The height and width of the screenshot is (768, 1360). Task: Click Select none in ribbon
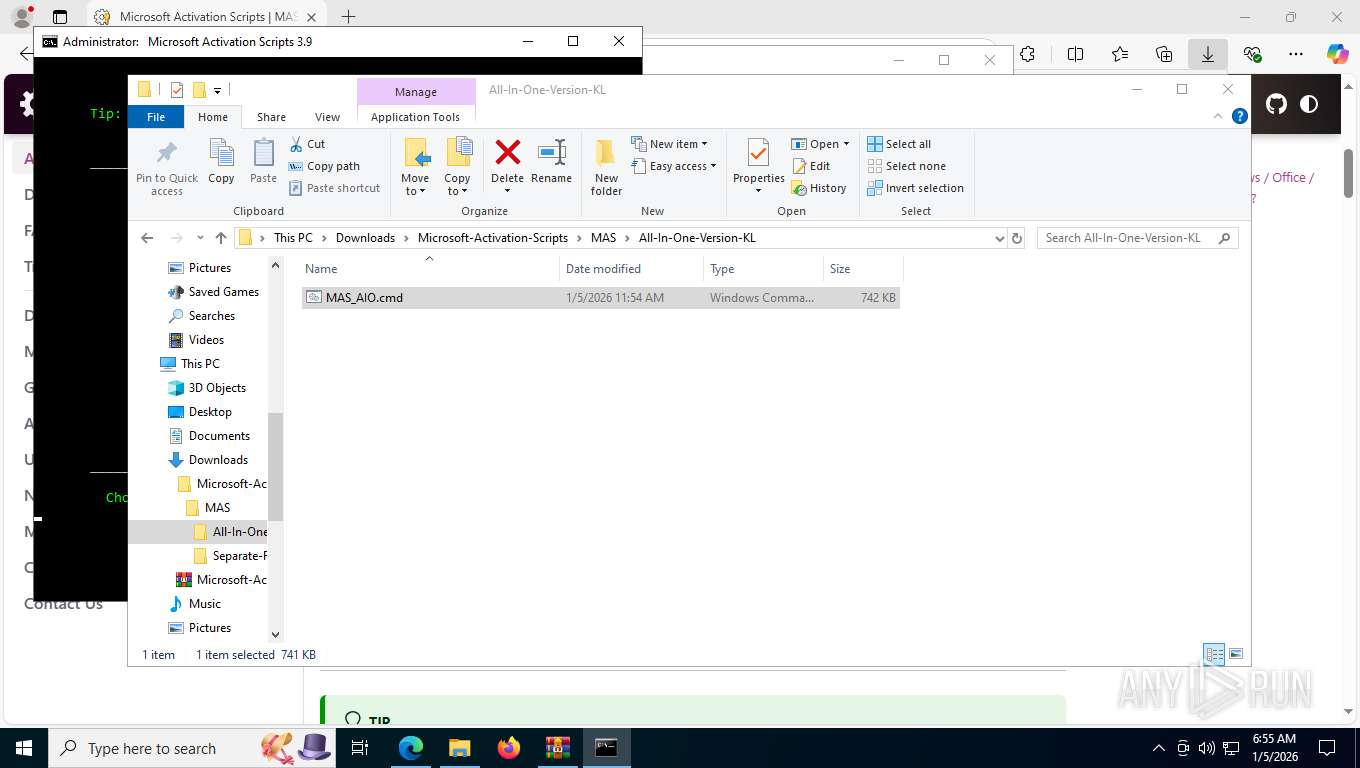pyautogui.click(x=906, y=166)
